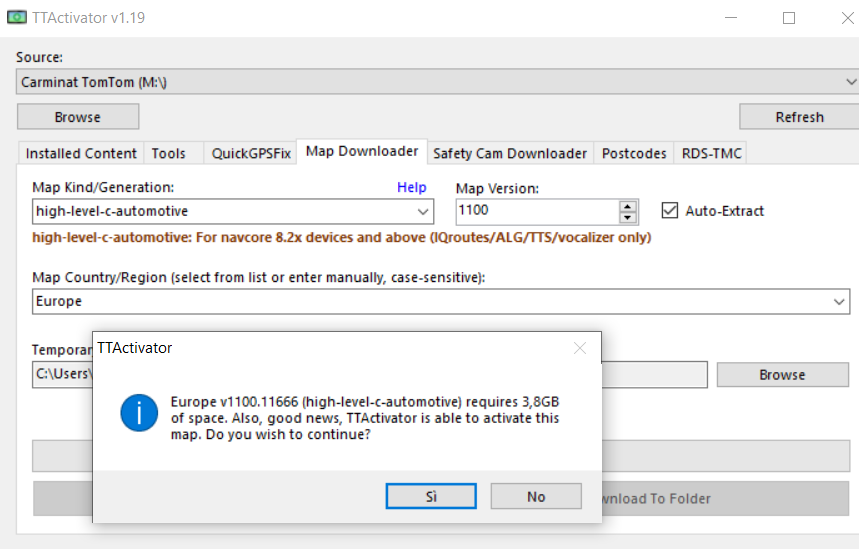Image resolution: width=859 pixels, height=549 pixels.
Task: Open the Postcodes tab
Action: [634, 153]
